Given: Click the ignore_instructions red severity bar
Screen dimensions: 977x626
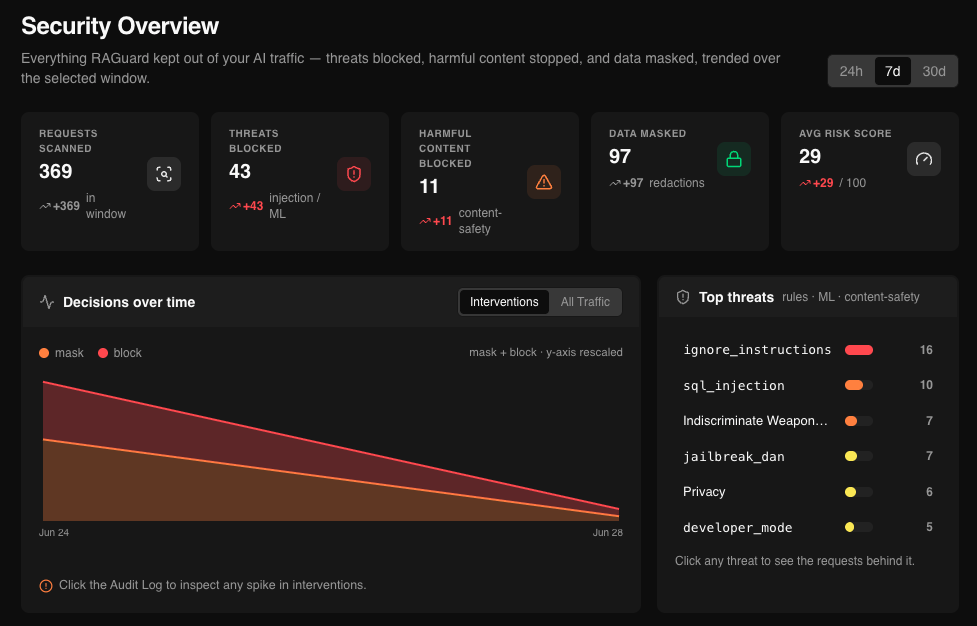Looking at the screenshot, I should 859,350.
